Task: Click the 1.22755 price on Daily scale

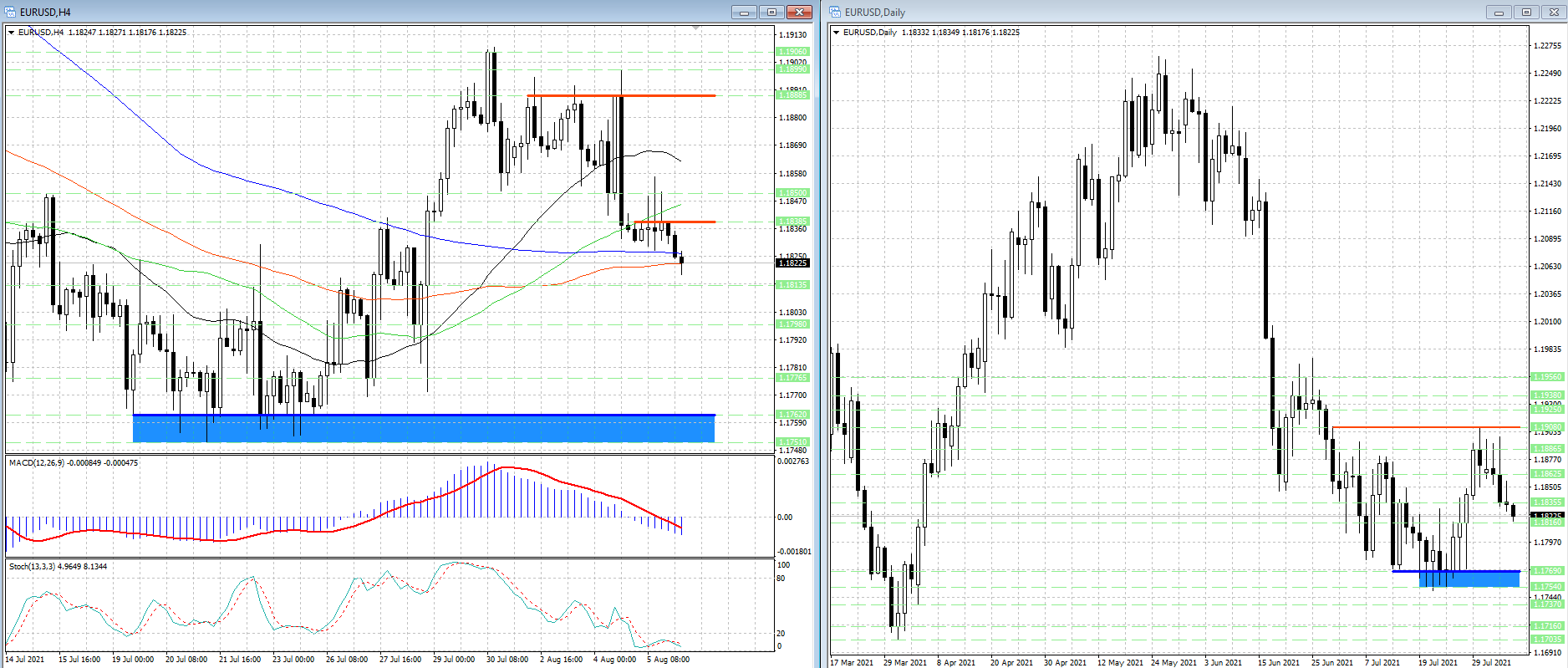Action: [x=1547, y=46]
